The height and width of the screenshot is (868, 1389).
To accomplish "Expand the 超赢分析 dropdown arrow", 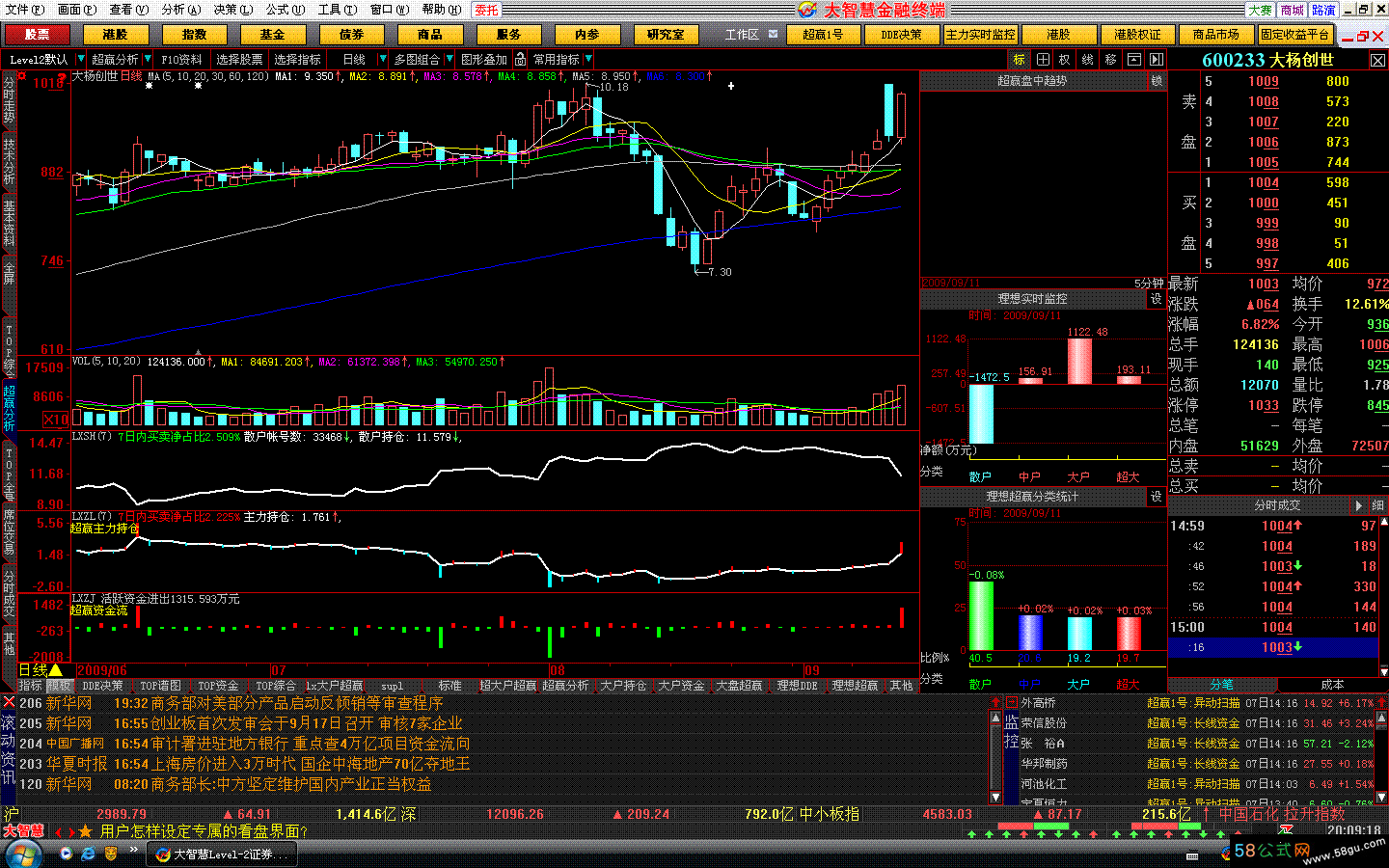I will pos(147,60).
